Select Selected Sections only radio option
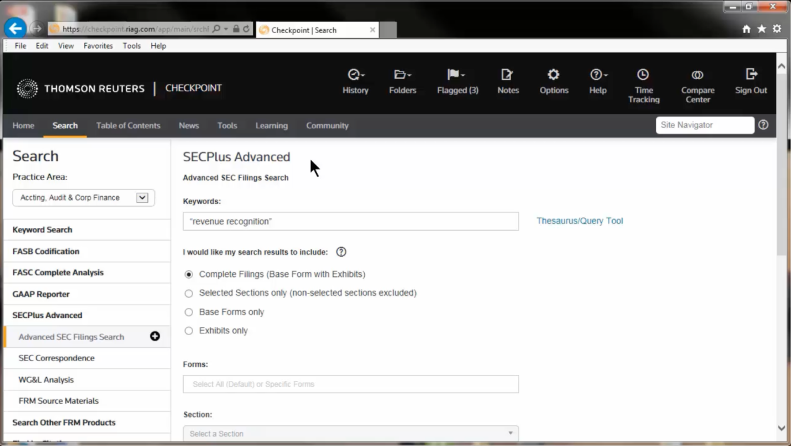Viewport: 792px width, 446px height. tap(189, 293)
